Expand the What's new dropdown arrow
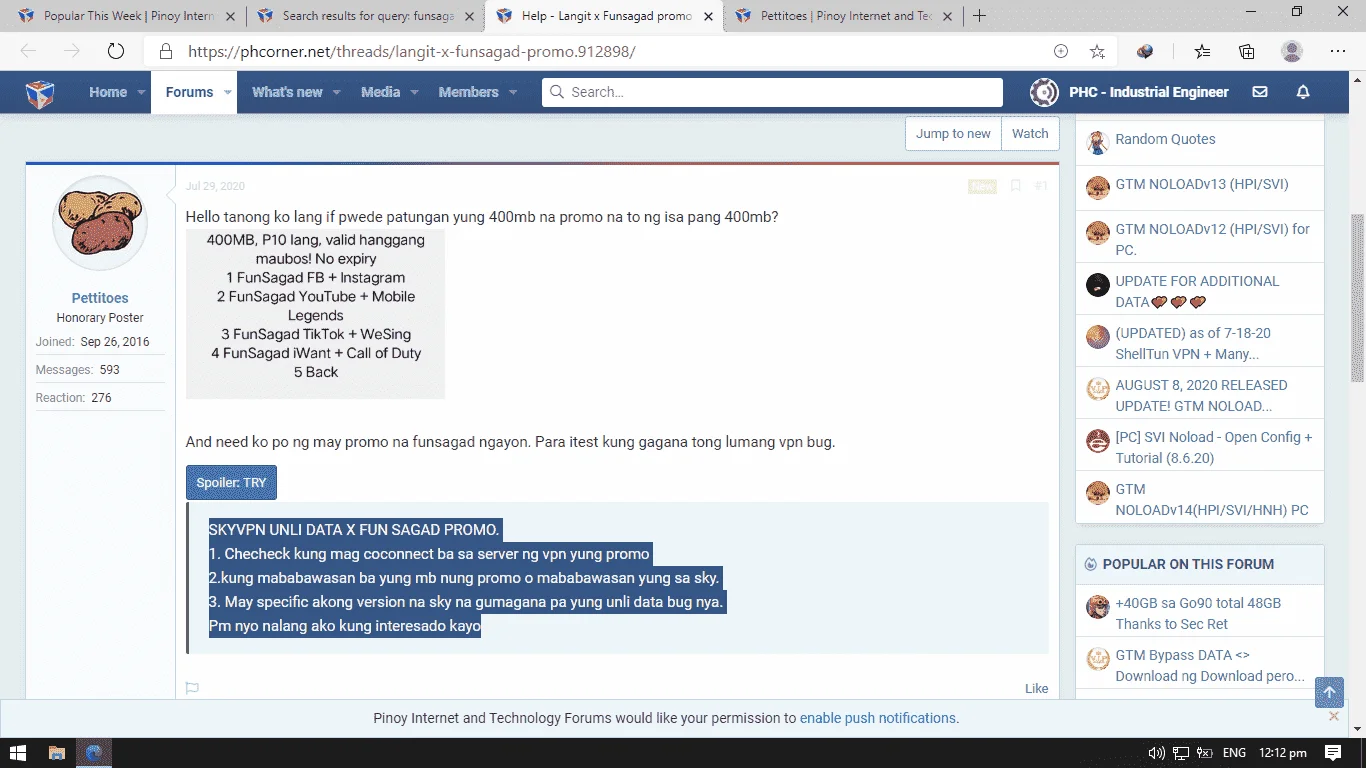Viewport: 1366px width, 768px height. point(337,92)
